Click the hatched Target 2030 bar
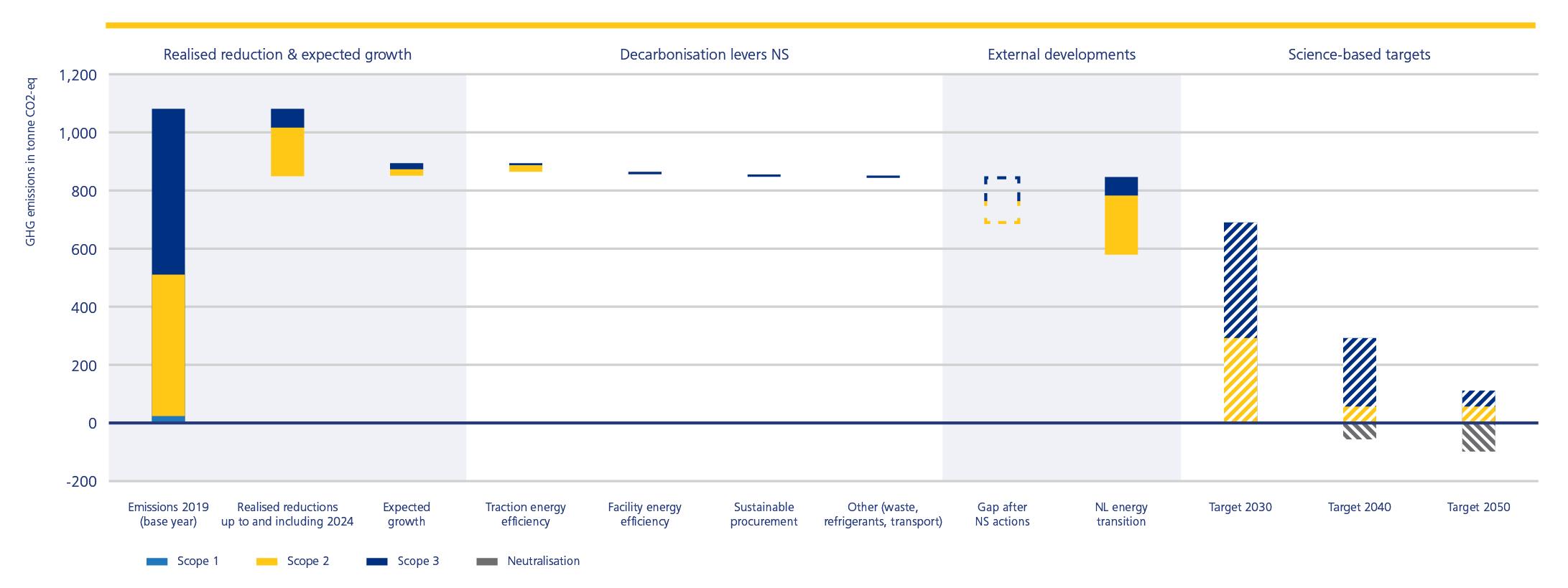The height and width of the screenshot is (588, 1568). [x=1240, y=322]
